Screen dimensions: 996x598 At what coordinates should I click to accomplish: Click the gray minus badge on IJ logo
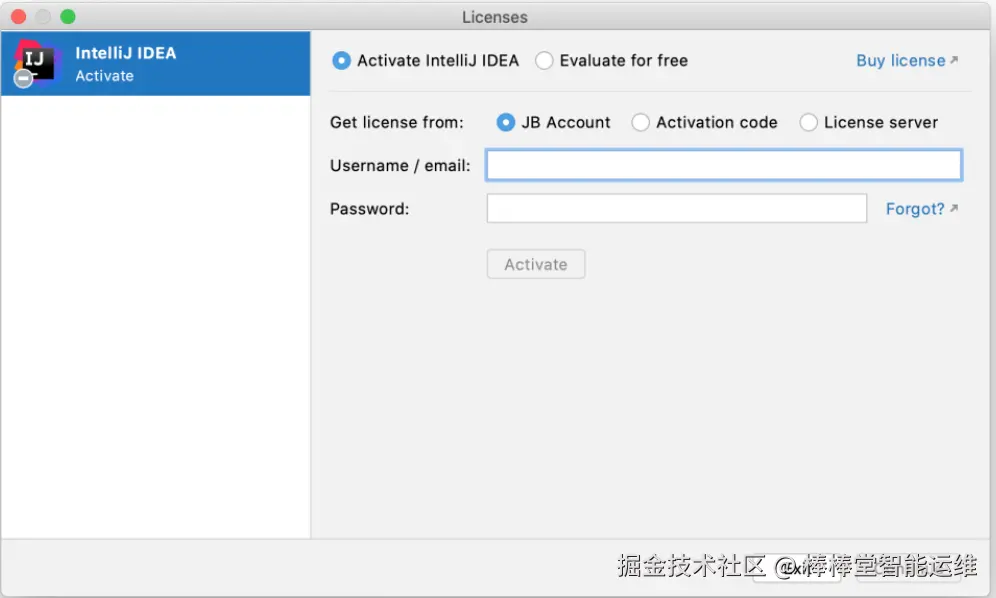(x=24, y=79)
